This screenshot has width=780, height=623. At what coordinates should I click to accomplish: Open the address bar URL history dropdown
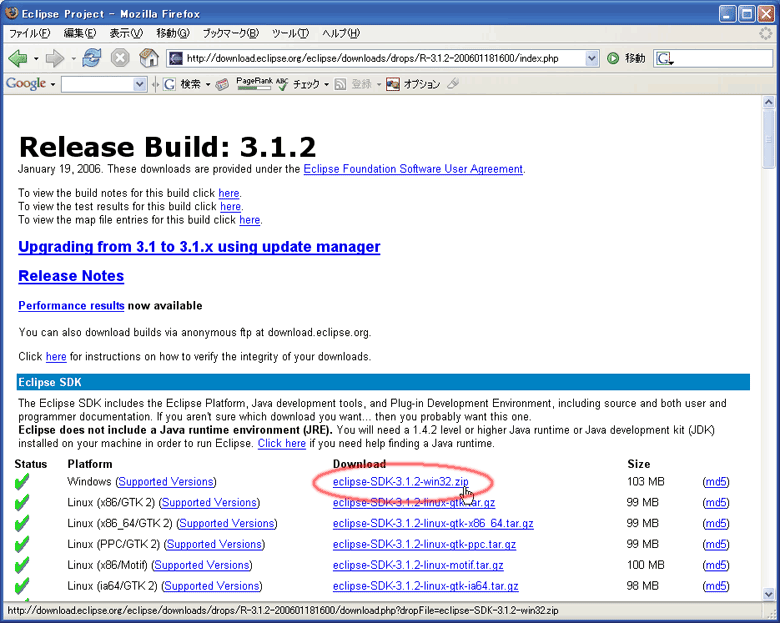[591, 58]
